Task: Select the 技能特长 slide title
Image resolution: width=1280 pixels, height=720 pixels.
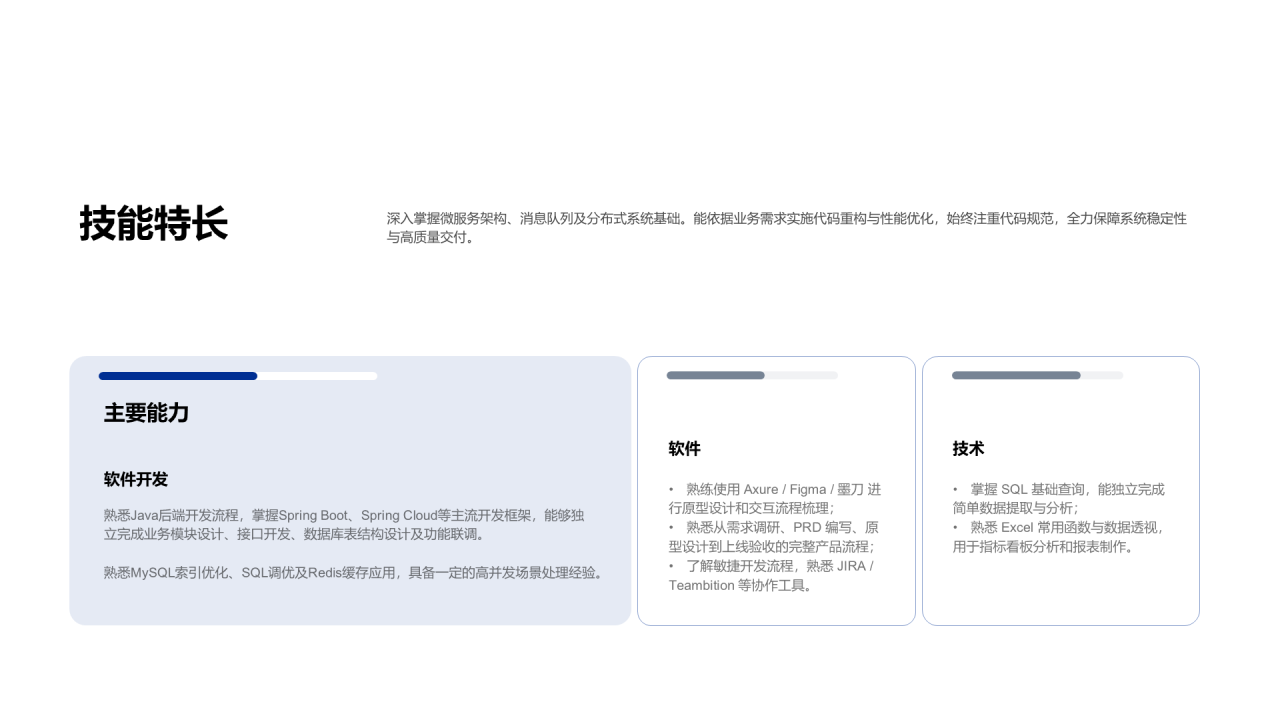Action: pos(154,223)
